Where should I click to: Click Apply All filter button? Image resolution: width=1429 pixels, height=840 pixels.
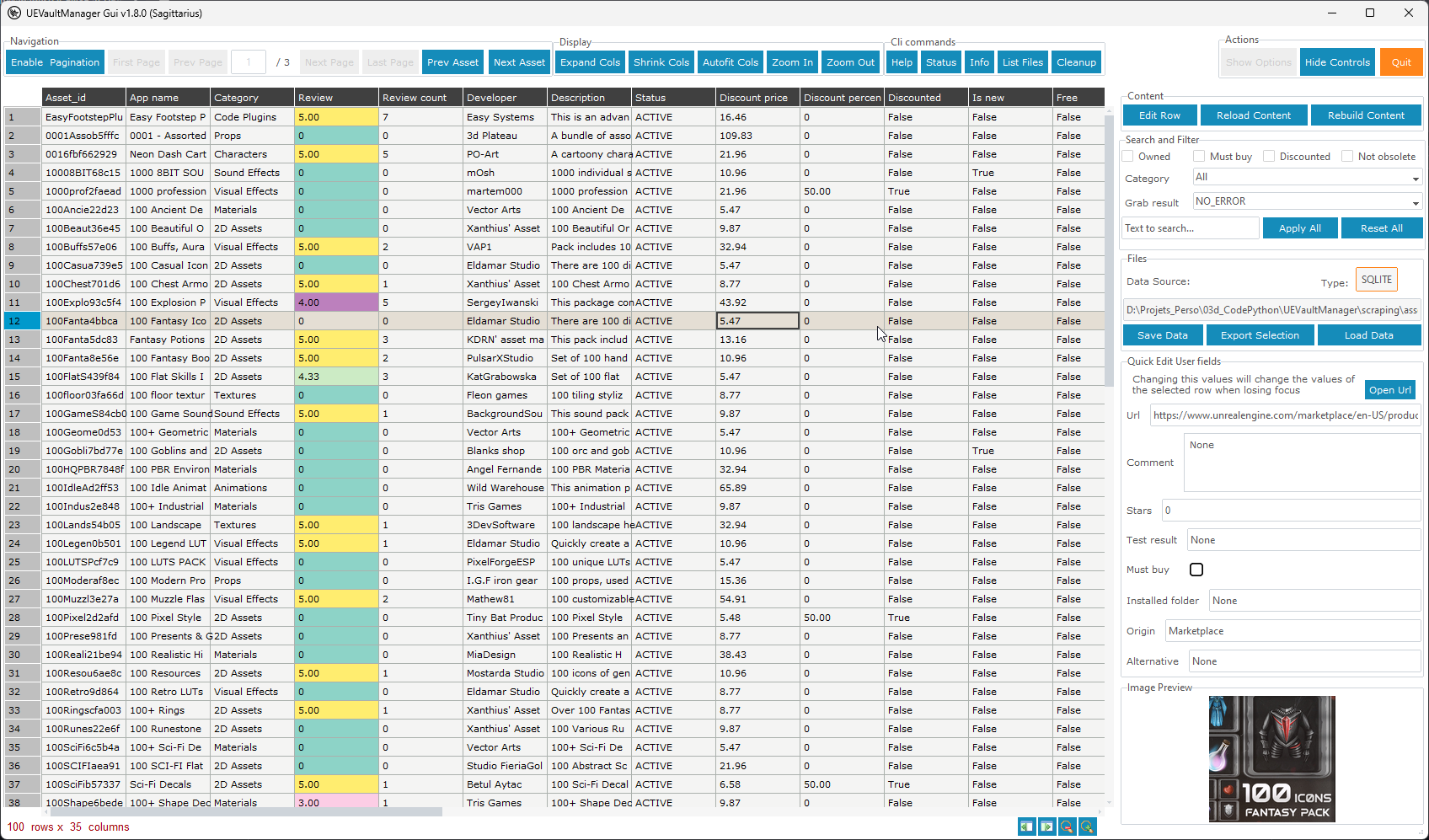1300,228
